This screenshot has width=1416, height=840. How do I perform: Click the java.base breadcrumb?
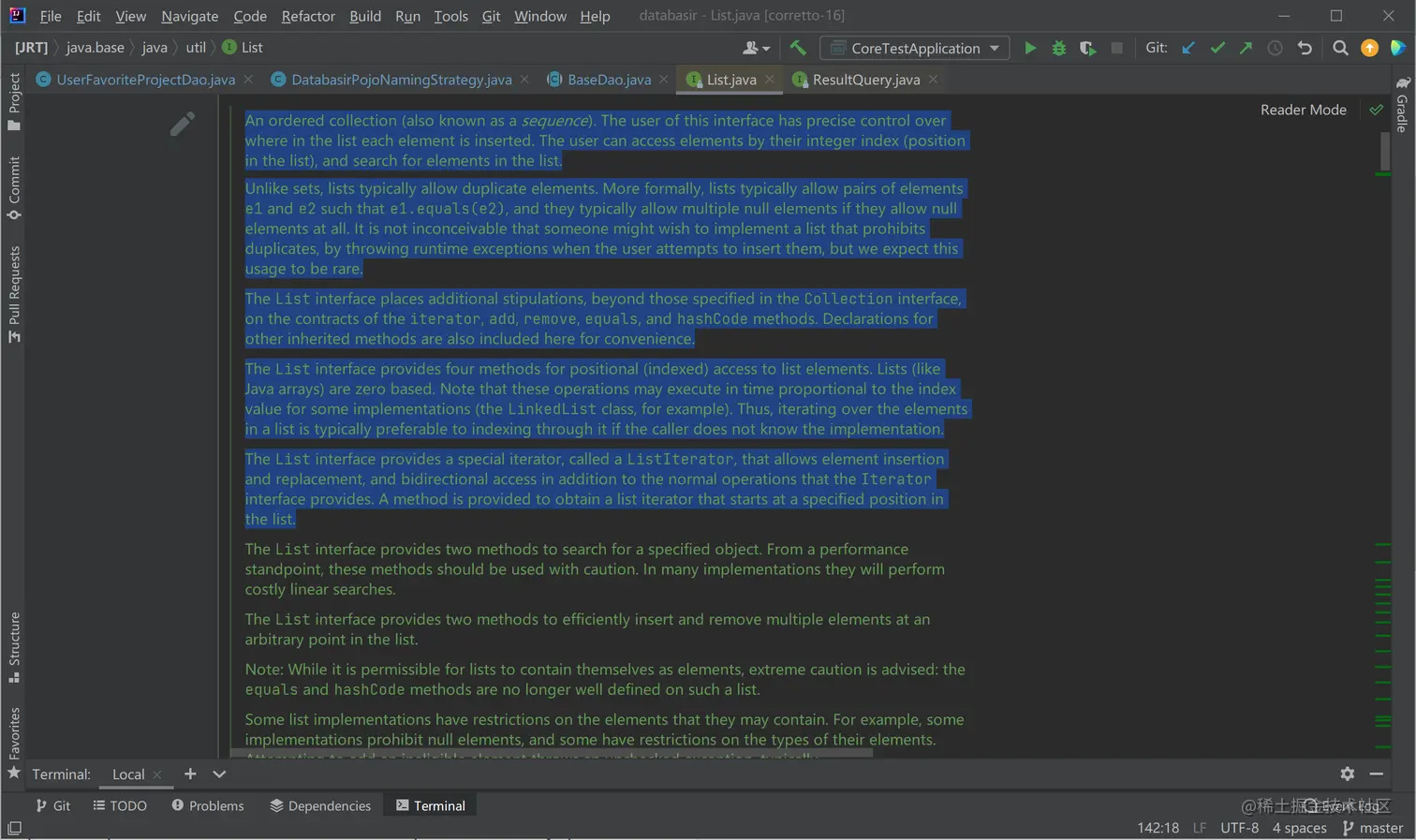(95, 48)
